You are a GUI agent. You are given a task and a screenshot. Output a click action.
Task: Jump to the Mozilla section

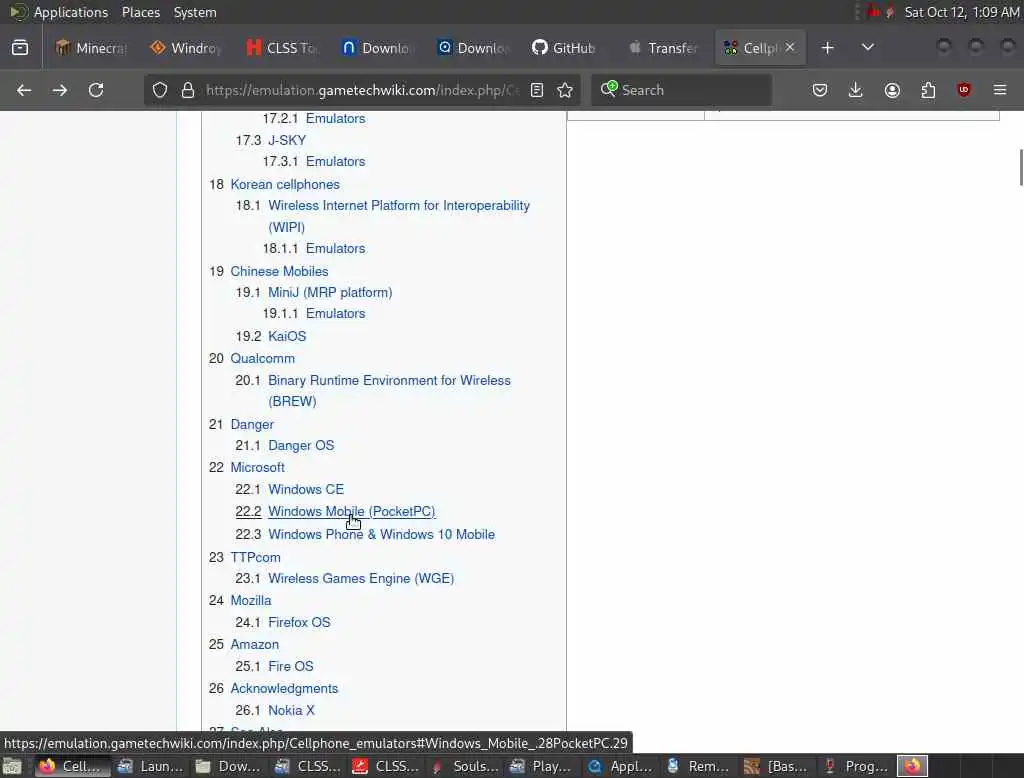(251, 600)
